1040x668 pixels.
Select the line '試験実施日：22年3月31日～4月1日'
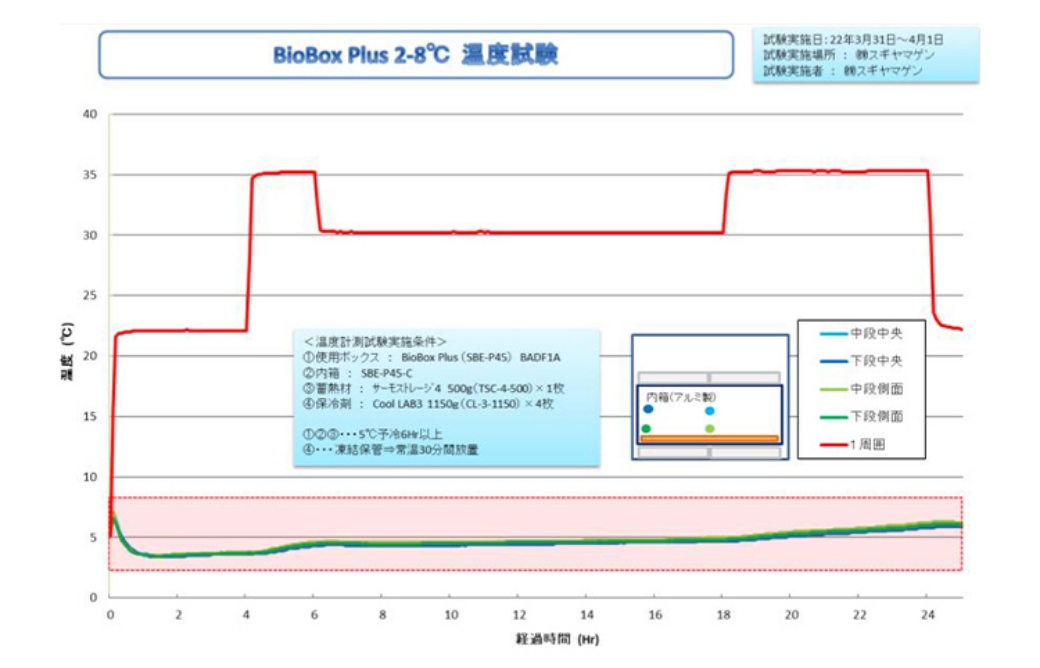pos(853,40)
